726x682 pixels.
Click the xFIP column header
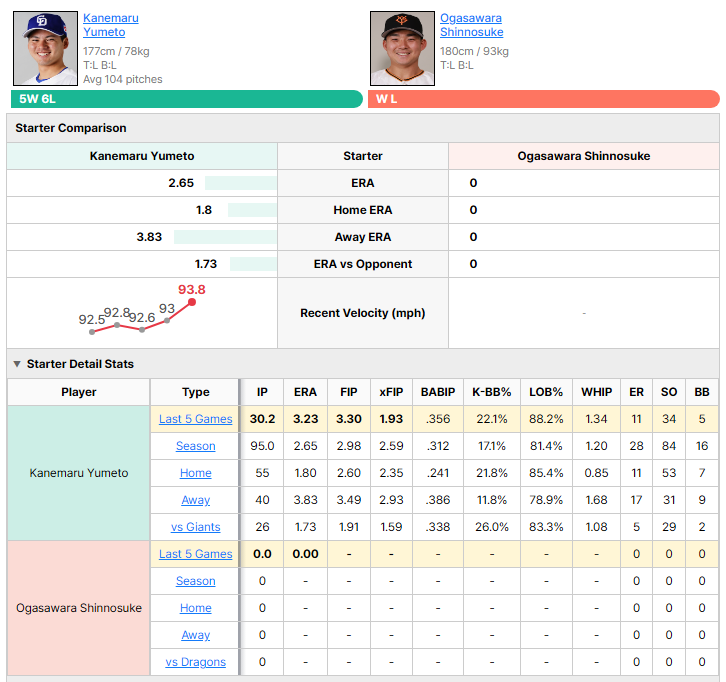coord(391,392)
